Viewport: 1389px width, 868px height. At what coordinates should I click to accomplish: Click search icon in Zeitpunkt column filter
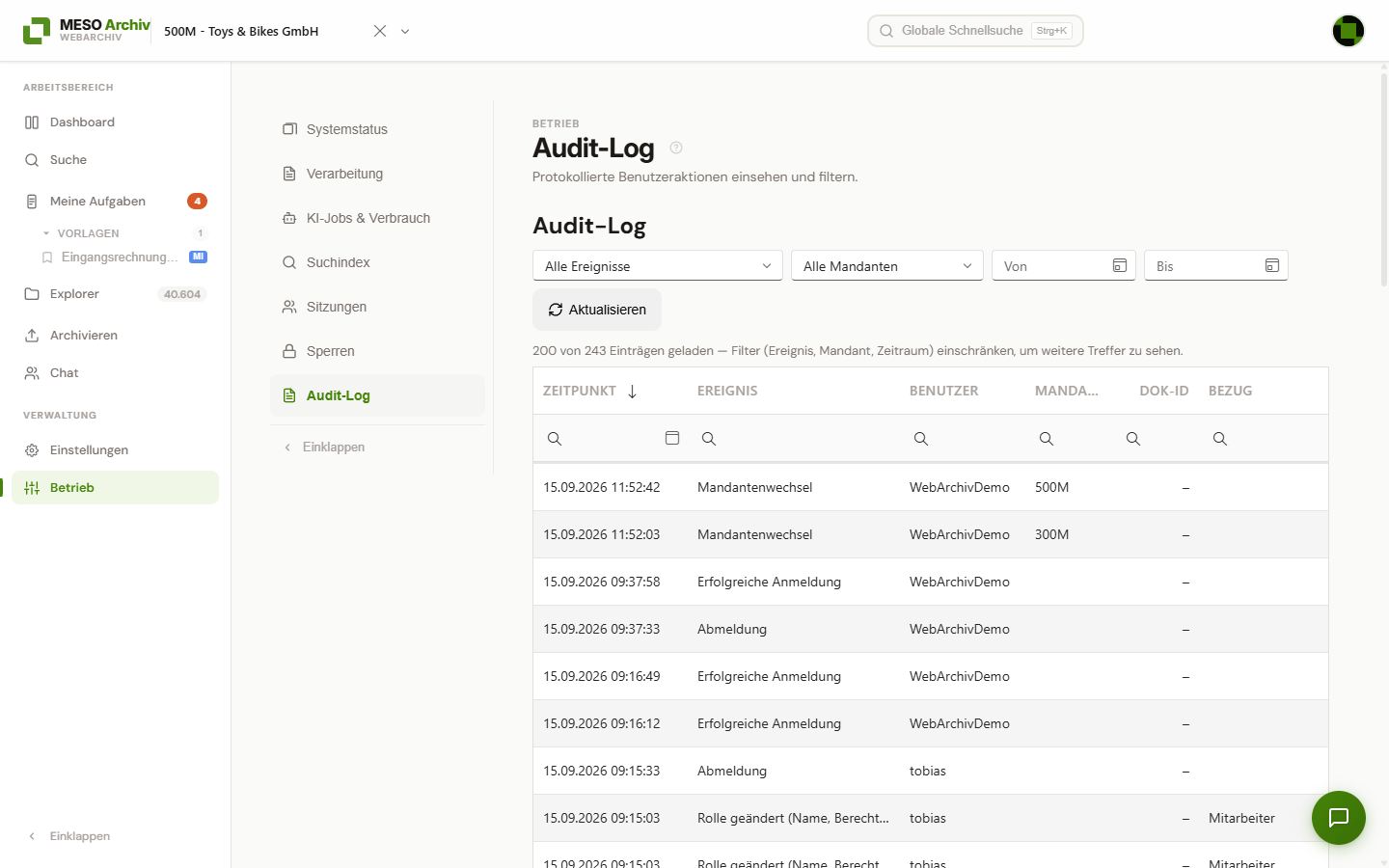tap(555, 439)
